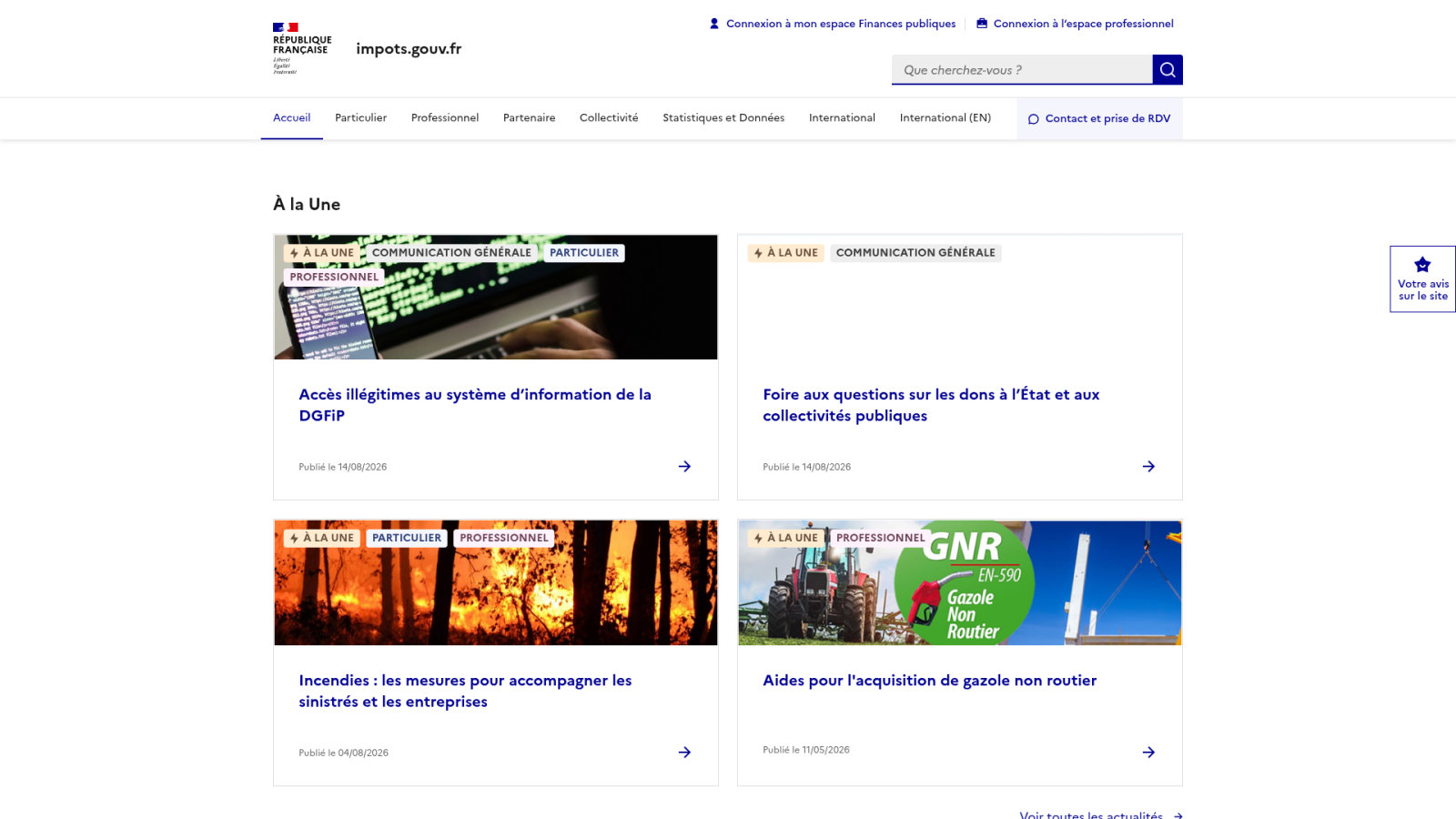Image resolution: width=1456 pixels, height=819 pixels.
Task: Click PROFESSIONNEL tag on Incendies card
Action: point(504,538)
